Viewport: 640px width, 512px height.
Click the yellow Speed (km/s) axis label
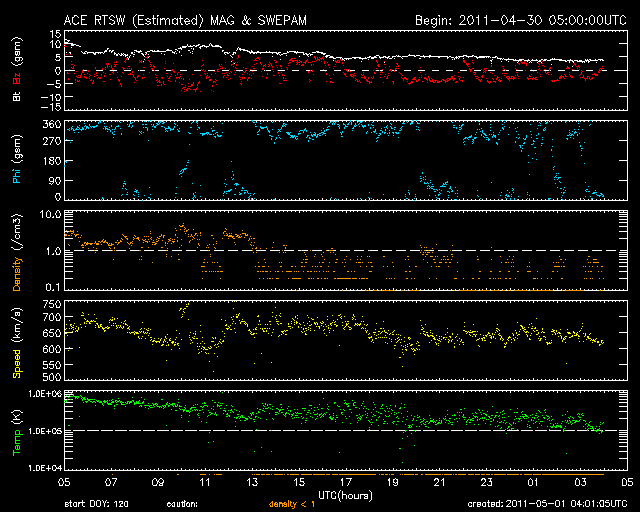pos(16,348)
